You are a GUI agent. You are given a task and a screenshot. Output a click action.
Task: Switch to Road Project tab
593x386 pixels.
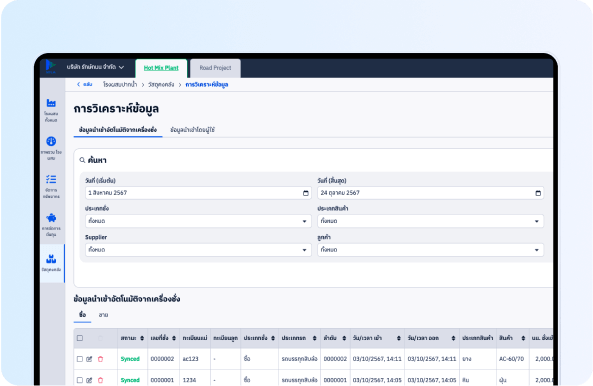pyautogui.click(x=215, y=68)
